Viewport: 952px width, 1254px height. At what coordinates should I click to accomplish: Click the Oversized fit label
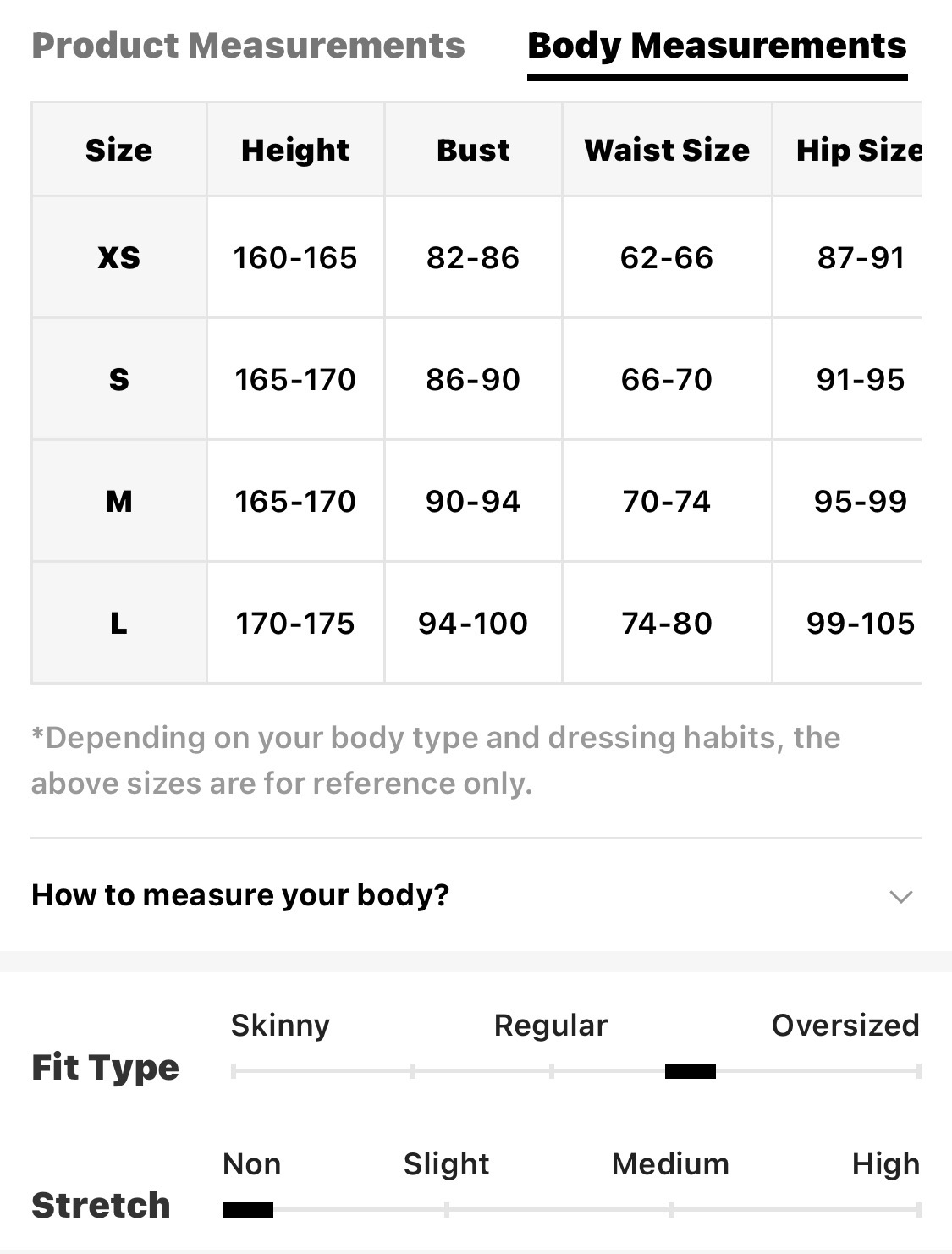click(x=845, y=1026)
